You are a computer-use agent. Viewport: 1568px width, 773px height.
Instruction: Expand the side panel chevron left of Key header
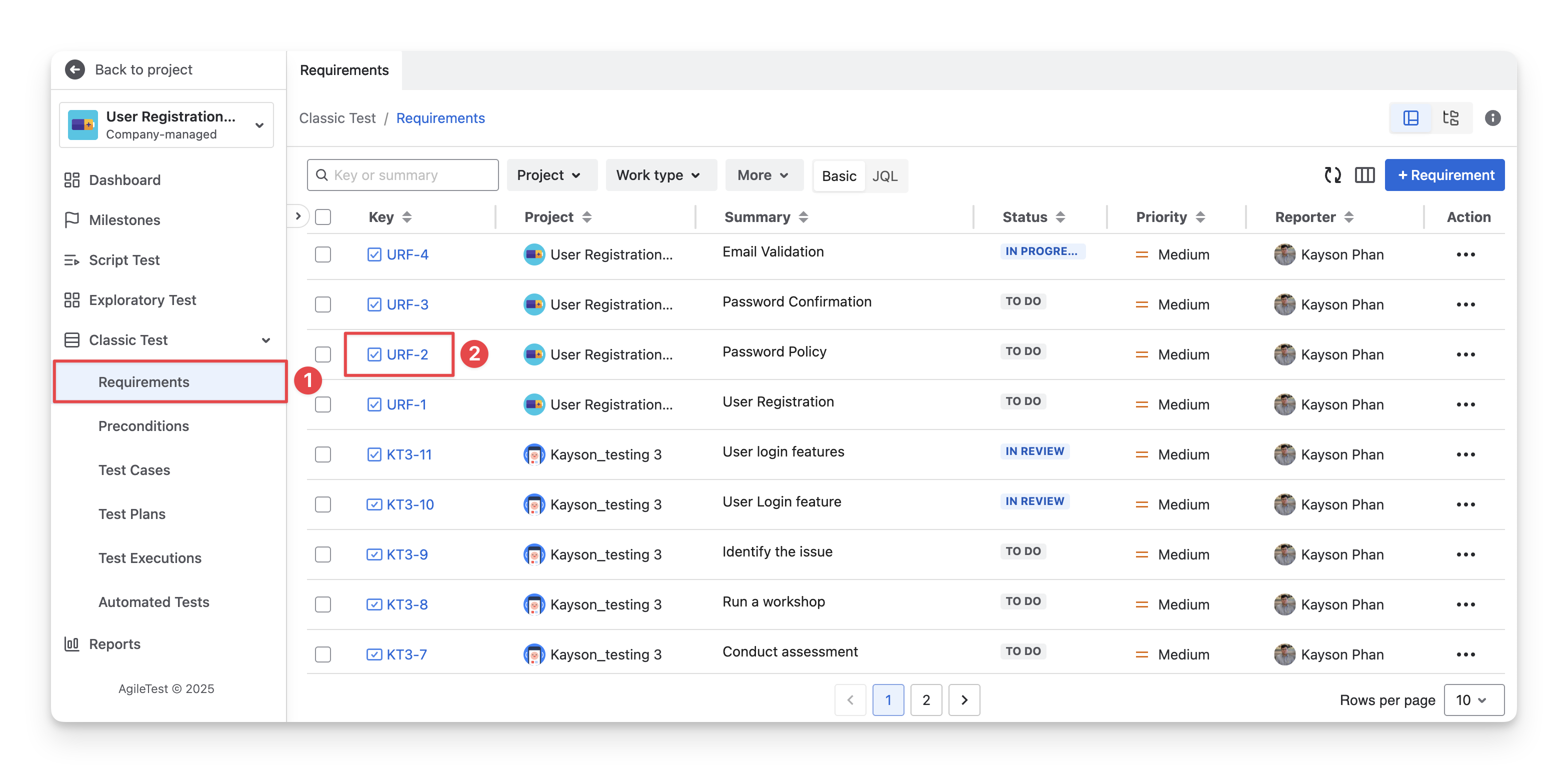pos(297,216)
